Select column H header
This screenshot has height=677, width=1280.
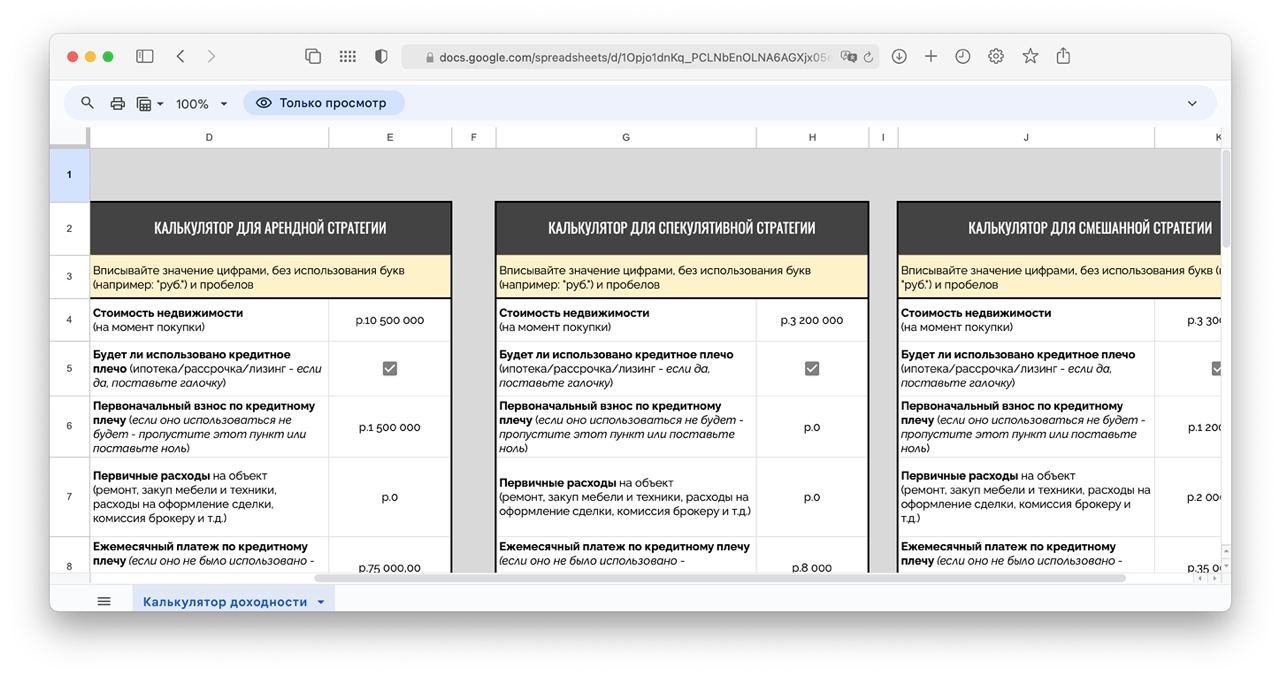click(x=812, y=137)
